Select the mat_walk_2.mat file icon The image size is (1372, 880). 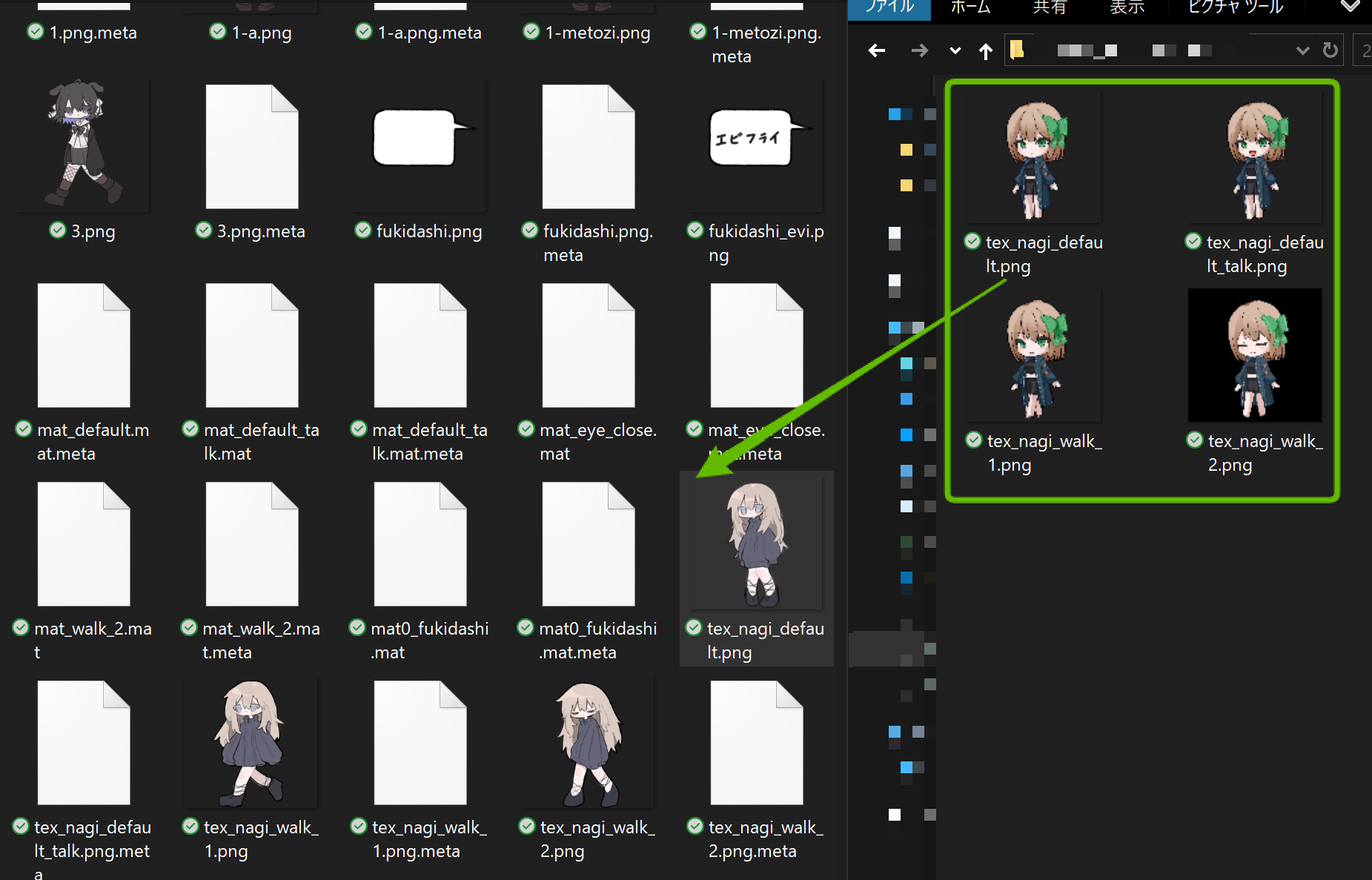84,544
